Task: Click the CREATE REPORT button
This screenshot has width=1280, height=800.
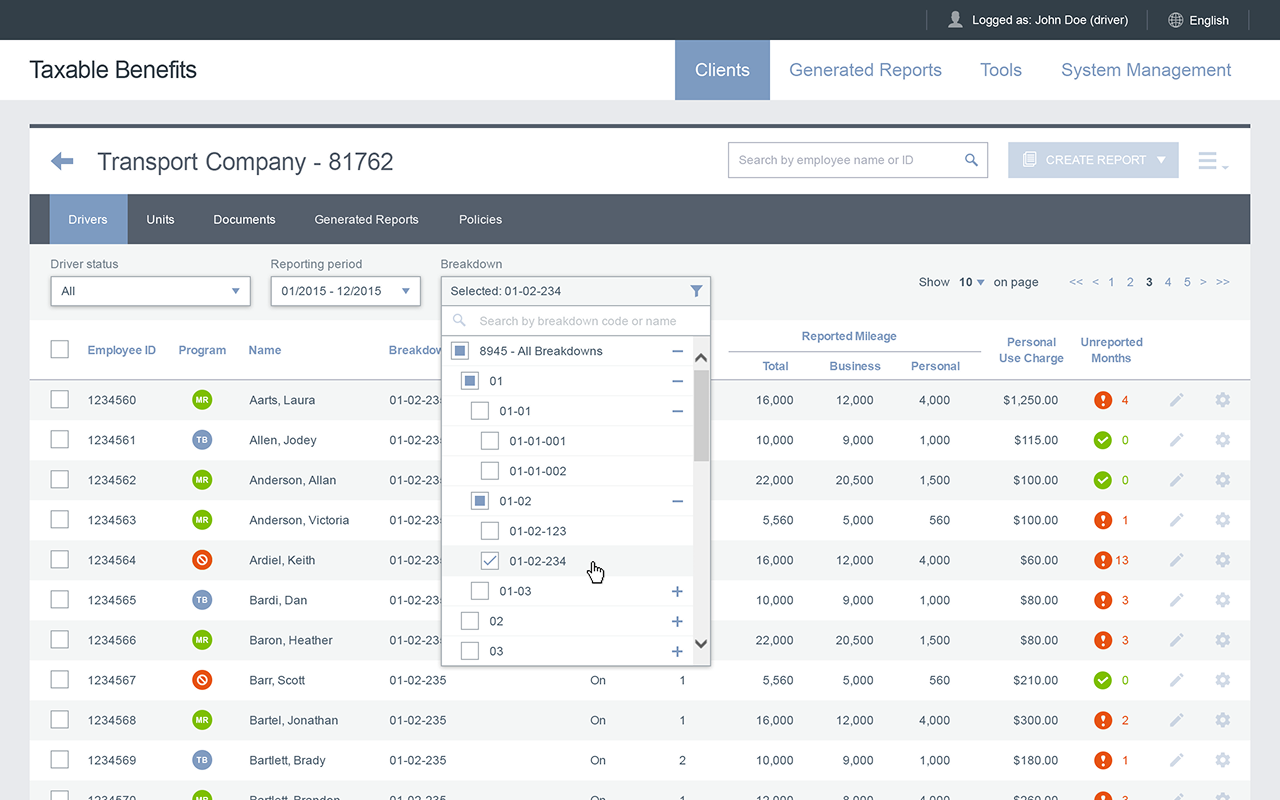Action: coord(1093,160)
